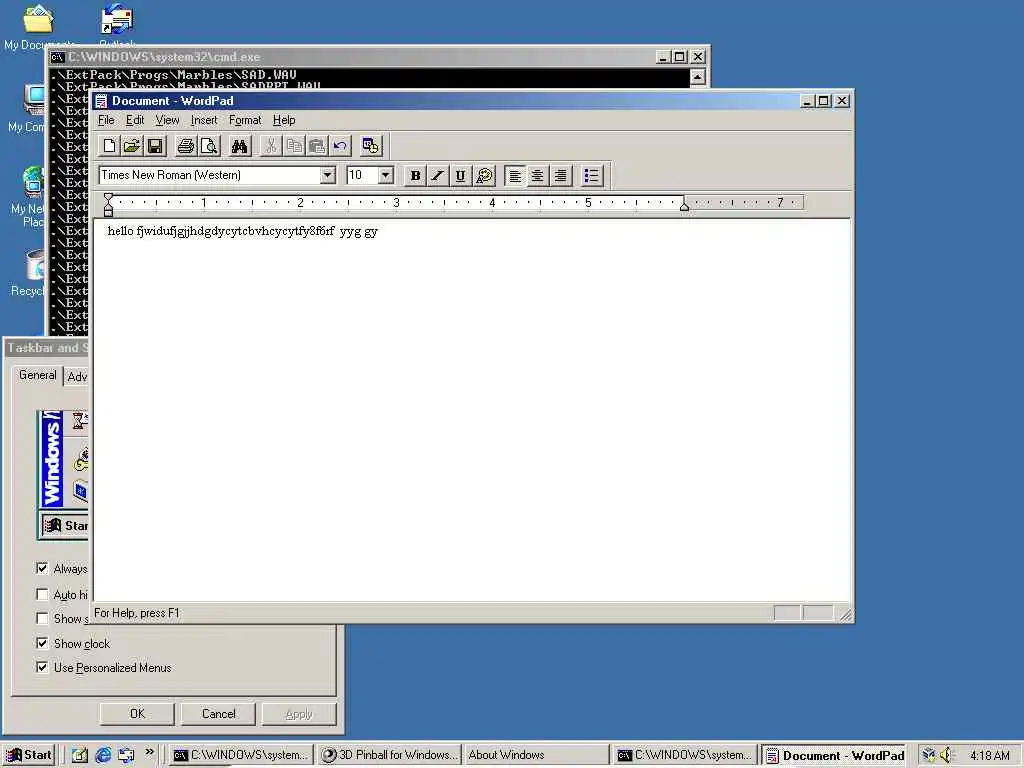The width and height of the screenshot is (1024, 768).
Task: Open Print Preview from the toolbar
Action: coord(209,146)
